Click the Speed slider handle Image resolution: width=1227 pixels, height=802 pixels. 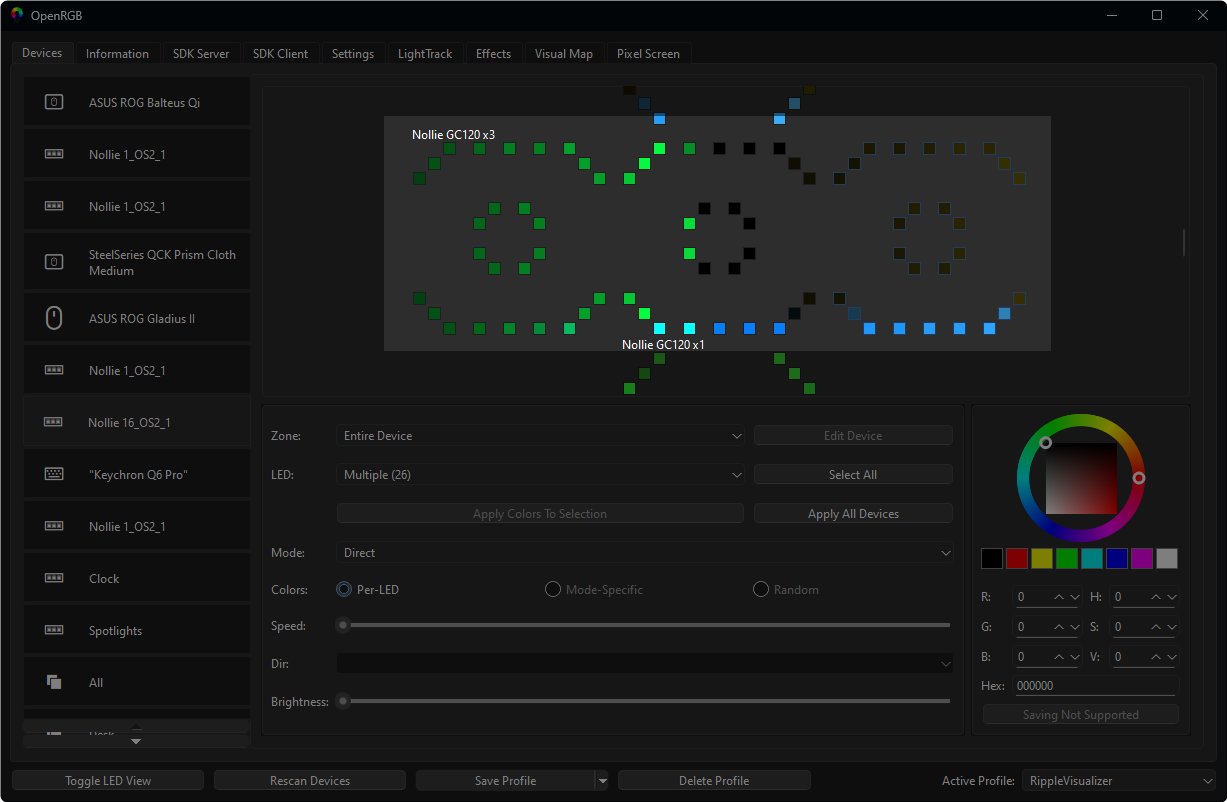(343, 625)
